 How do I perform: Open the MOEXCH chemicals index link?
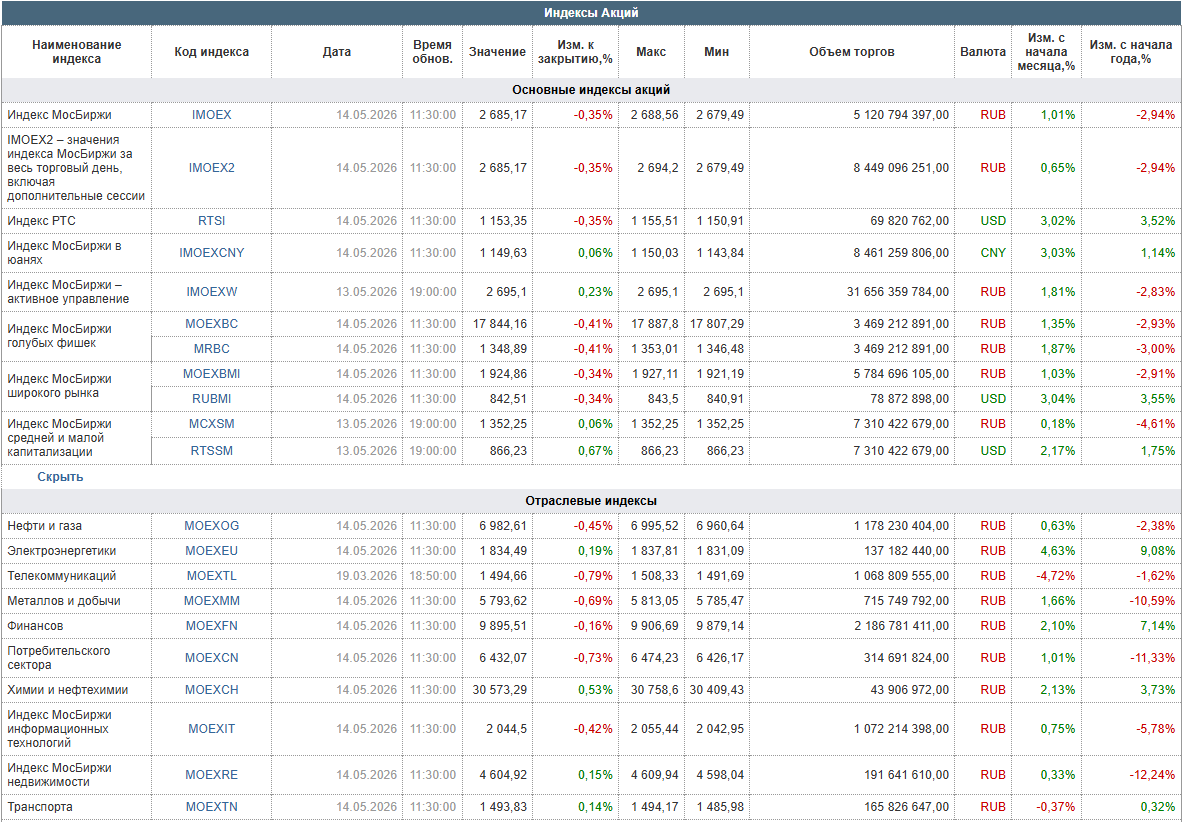211,690
